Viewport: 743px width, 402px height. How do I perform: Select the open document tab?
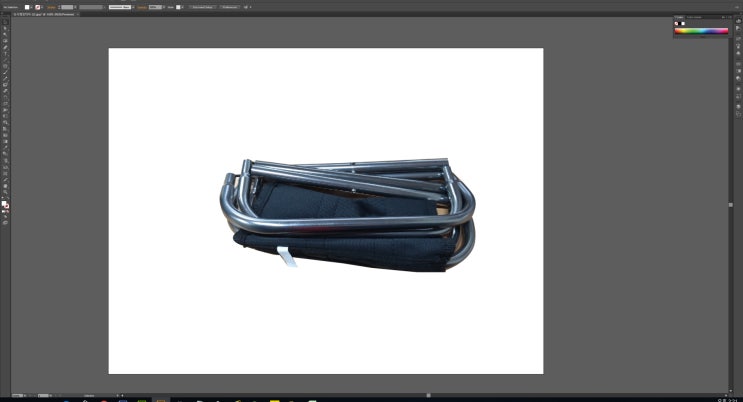pos(44,14)
